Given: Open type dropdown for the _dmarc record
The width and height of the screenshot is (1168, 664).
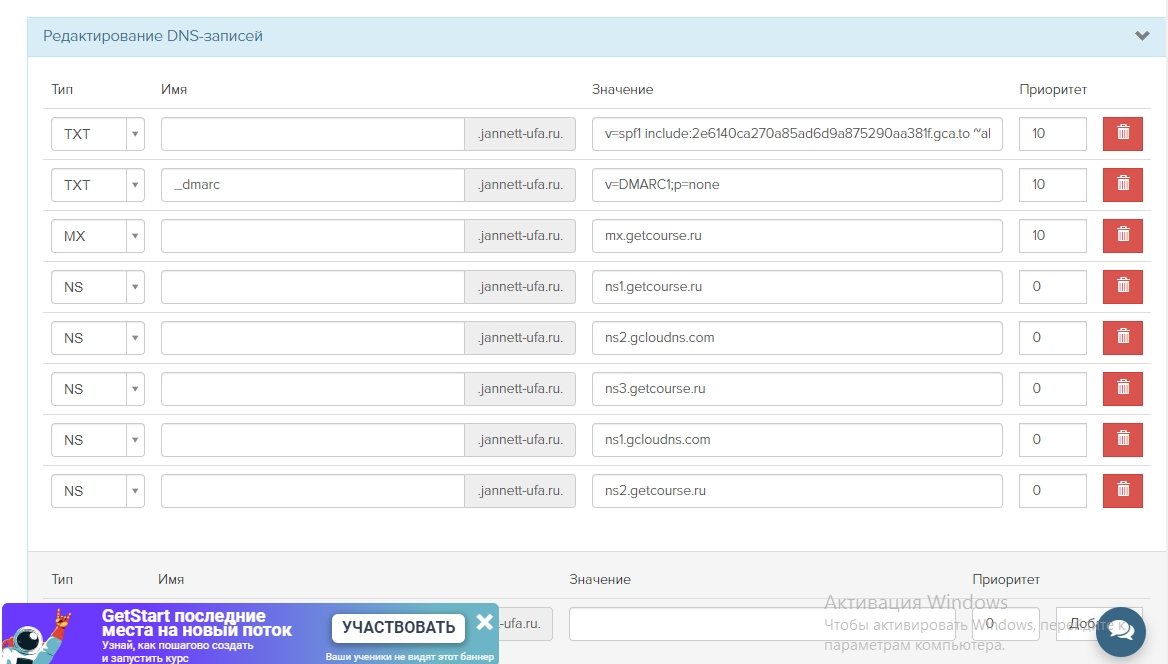Looking at the screenshot, I should [x=98, y=185].
